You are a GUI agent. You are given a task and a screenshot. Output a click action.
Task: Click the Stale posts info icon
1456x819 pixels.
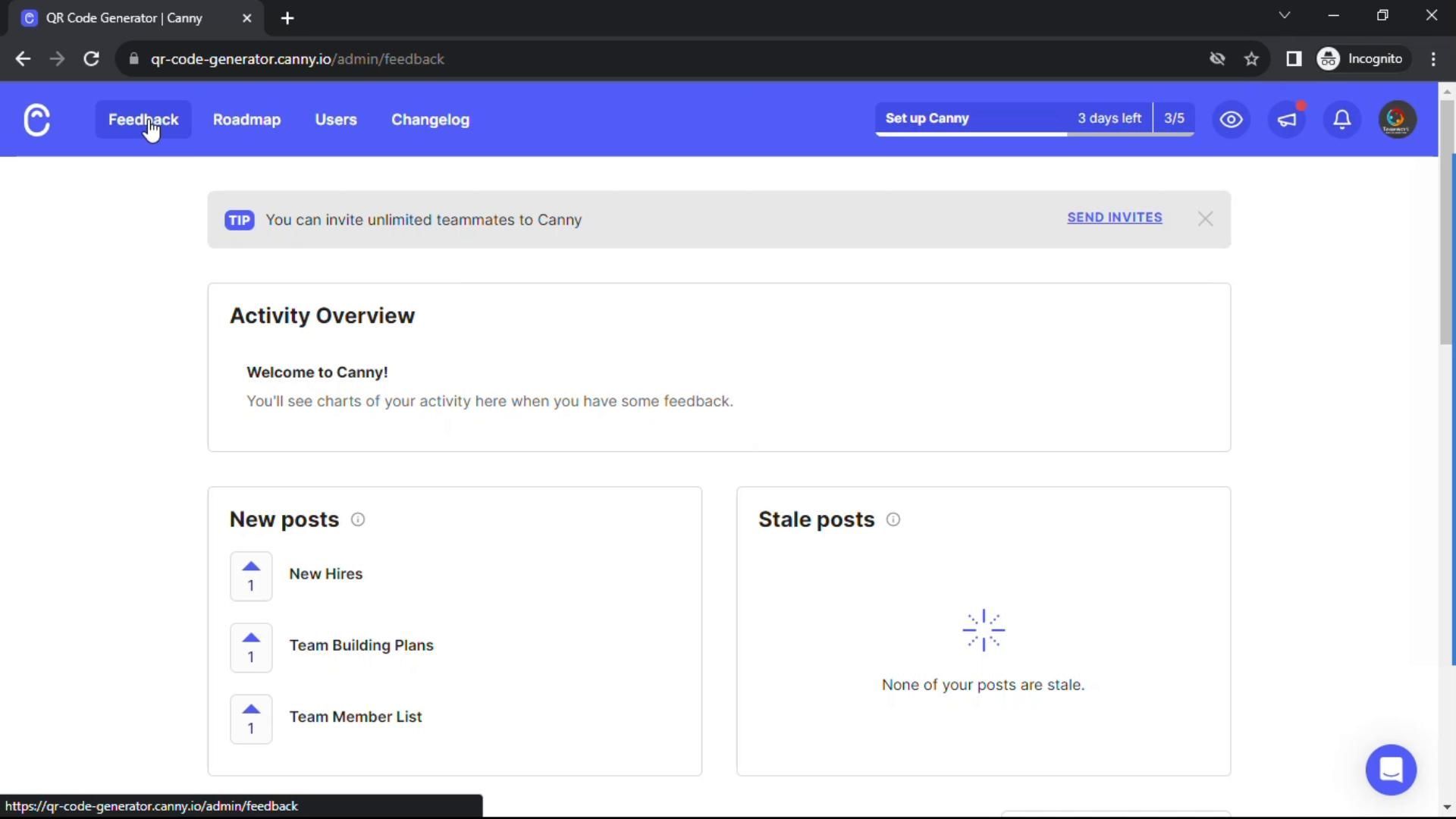[x=893, y=519]
